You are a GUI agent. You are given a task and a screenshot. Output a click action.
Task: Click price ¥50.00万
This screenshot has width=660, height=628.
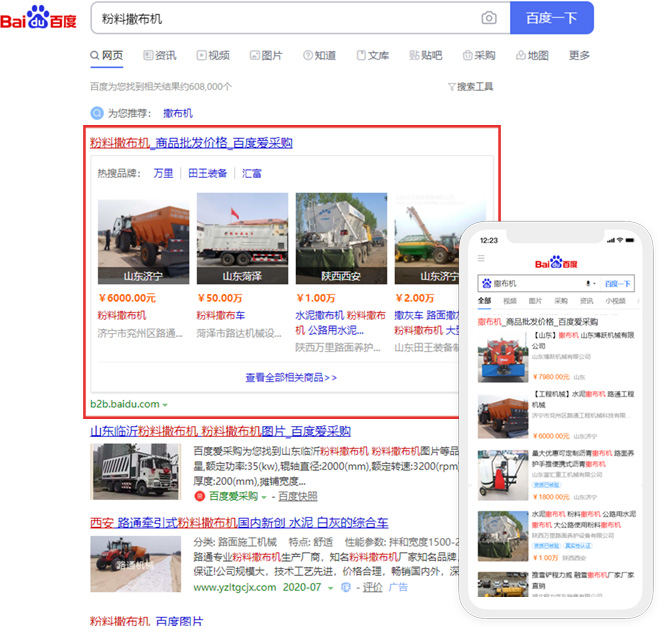coord(220,298)
